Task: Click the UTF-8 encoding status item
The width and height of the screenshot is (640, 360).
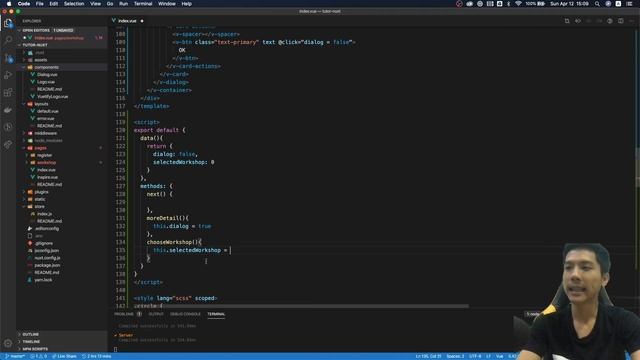Action: click(475, 356)
